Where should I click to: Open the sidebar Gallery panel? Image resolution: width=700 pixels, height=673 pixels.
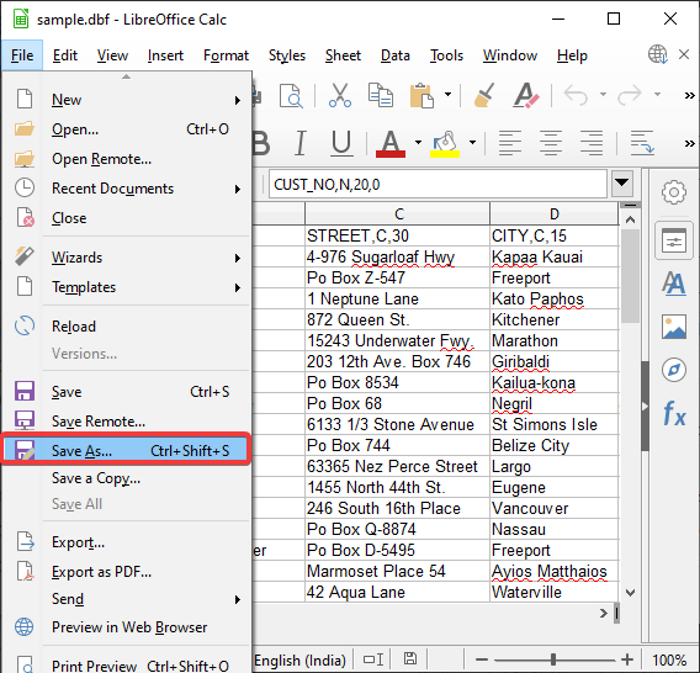674,327
